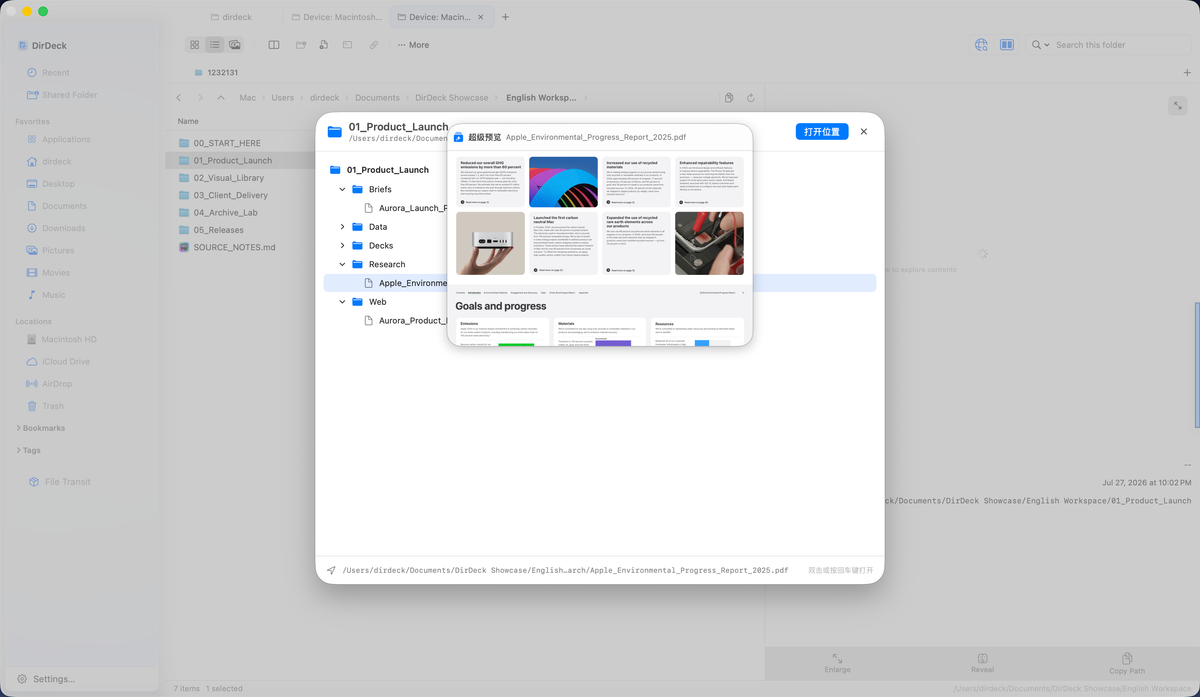Collapse the Web folder in dialog tree
The width and height of the screenshot is (1200, 697).
click(x=342, y=301)
